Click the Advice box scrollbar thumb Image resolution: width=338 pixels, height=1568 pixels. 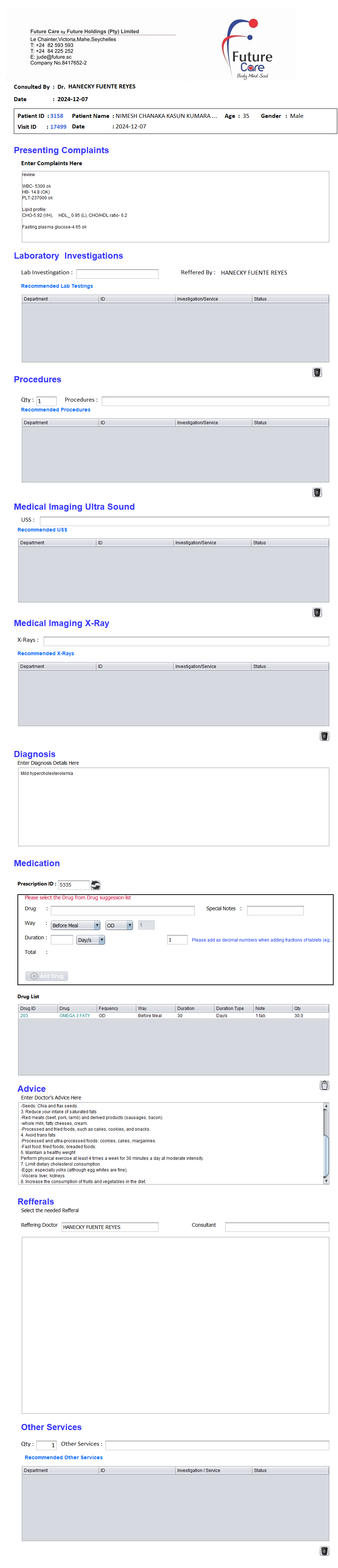tap(326, 1150)
